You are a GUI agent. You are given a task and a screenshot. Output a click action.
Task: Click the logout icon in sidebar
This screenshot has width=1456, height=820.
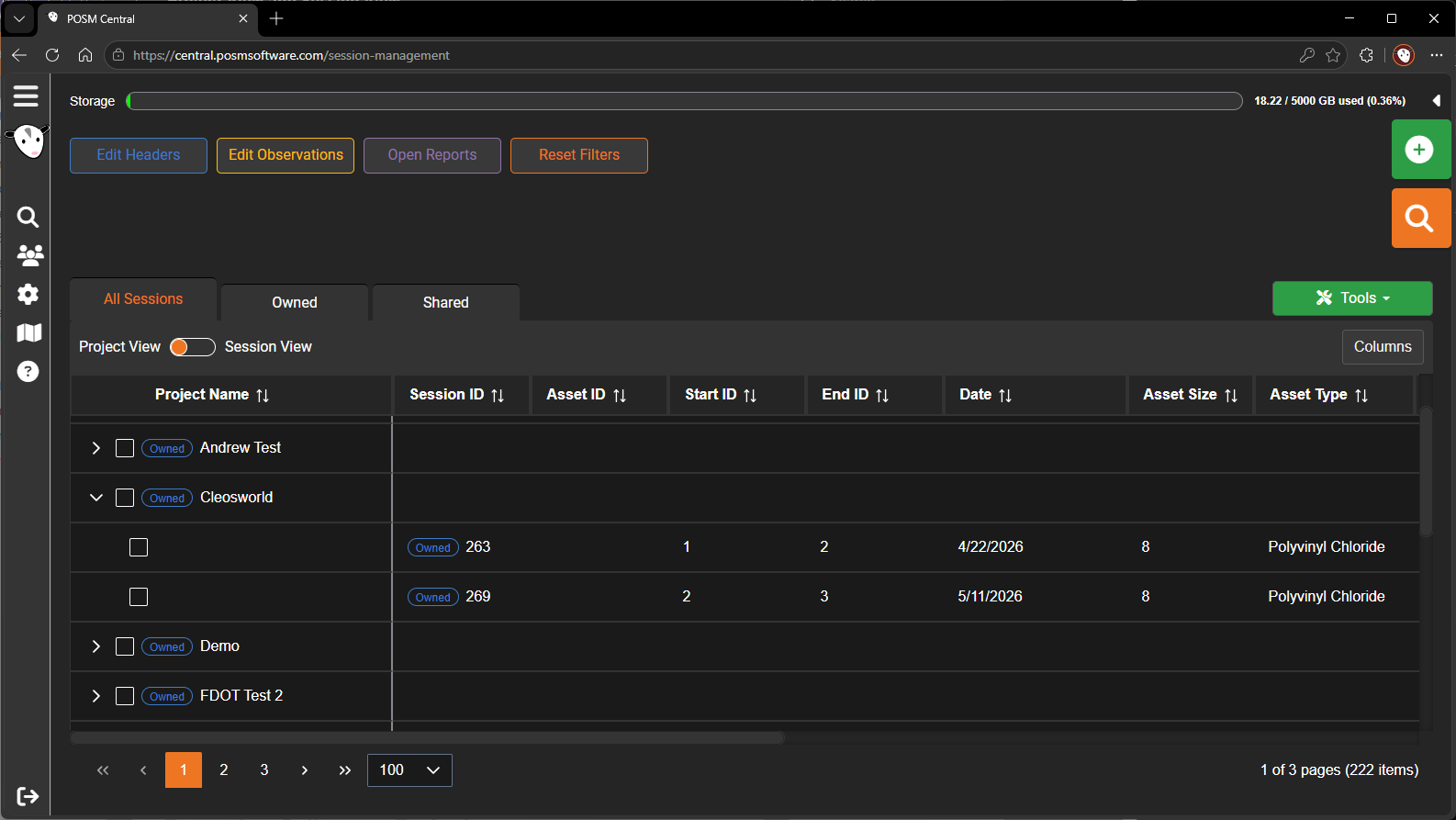[x=28, y=796]
